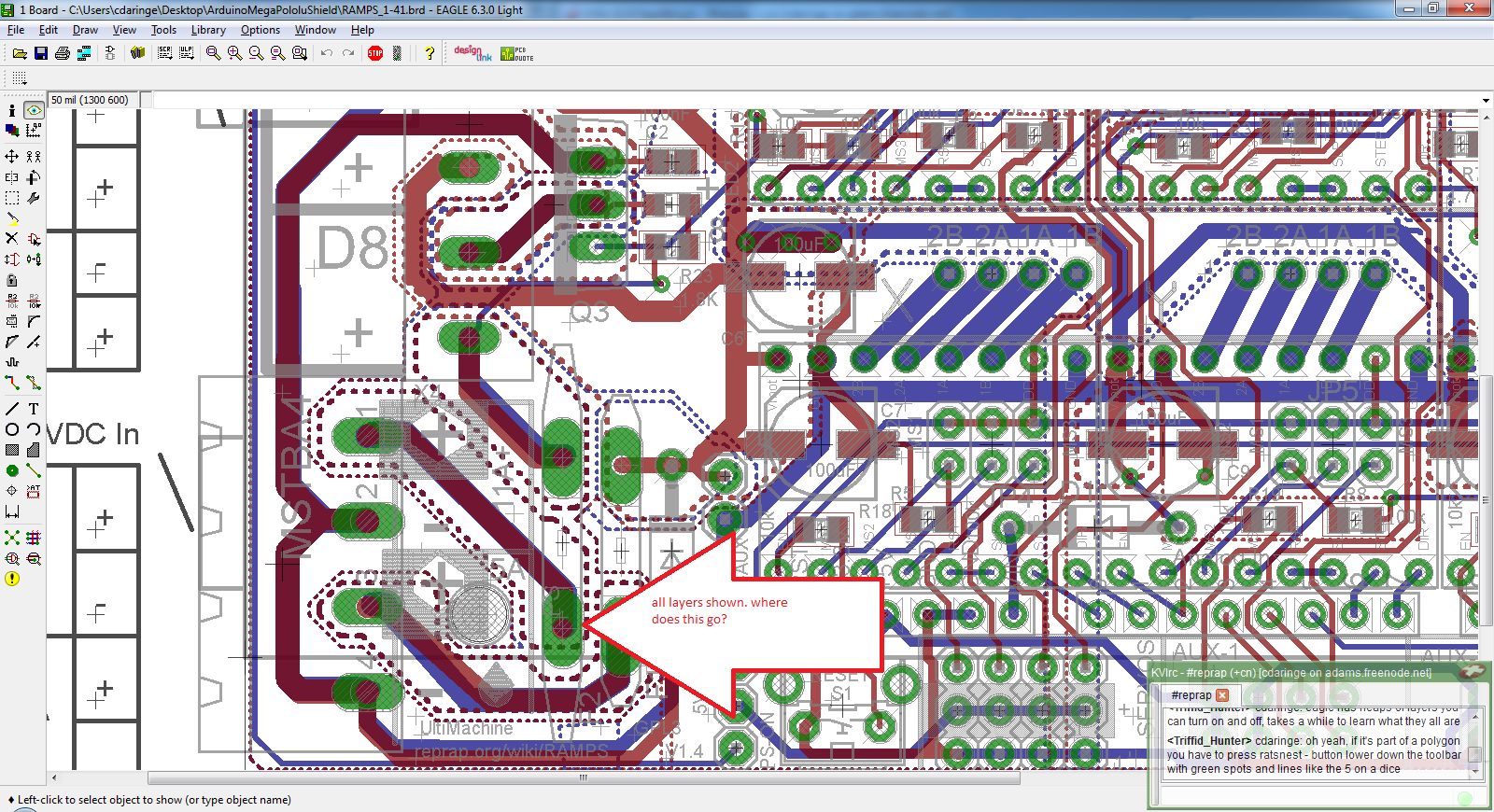
Task: Open the Draw menu
Action: 85,30
